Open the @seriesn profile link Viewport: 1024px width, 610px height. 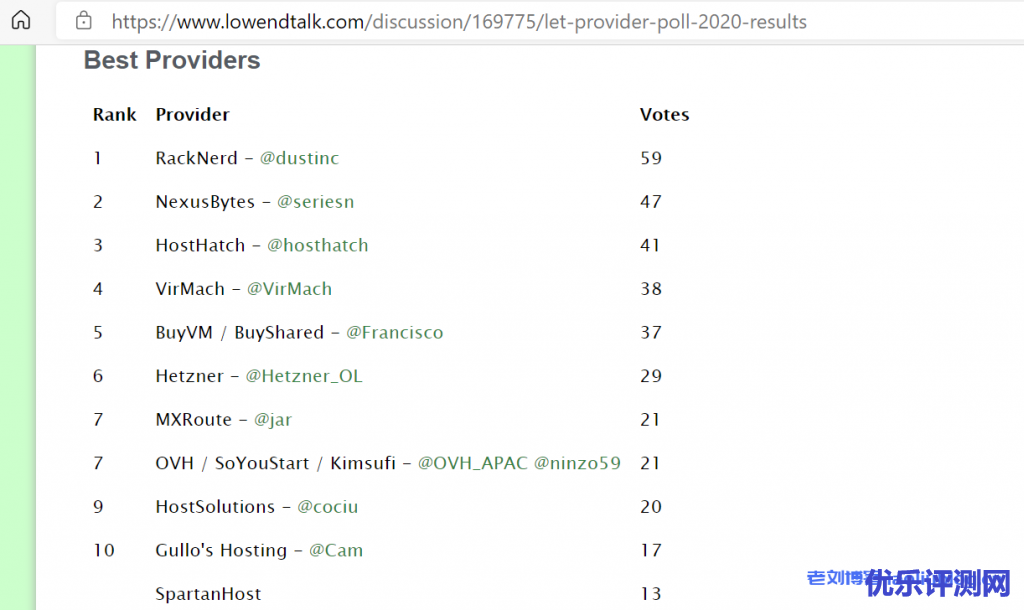pyautogui.click(x=315, y=202)
